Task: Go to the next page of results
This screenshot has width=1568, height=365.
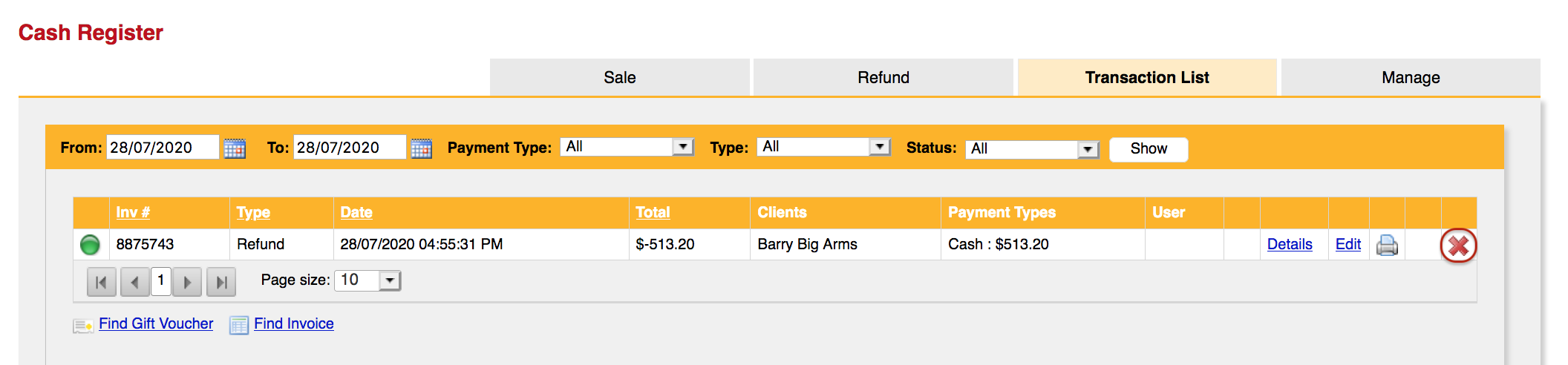Action: [187, 282]
